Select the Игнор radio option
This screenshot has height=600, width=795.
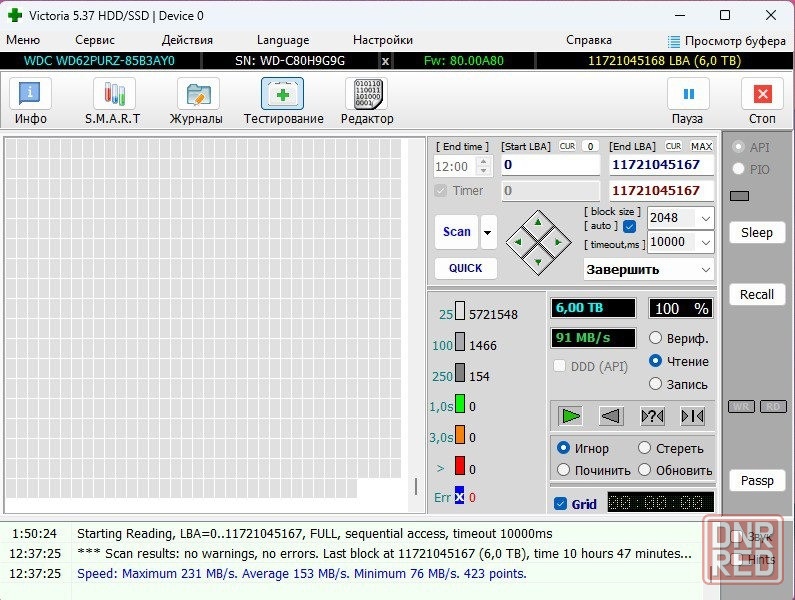pos(563,448)
